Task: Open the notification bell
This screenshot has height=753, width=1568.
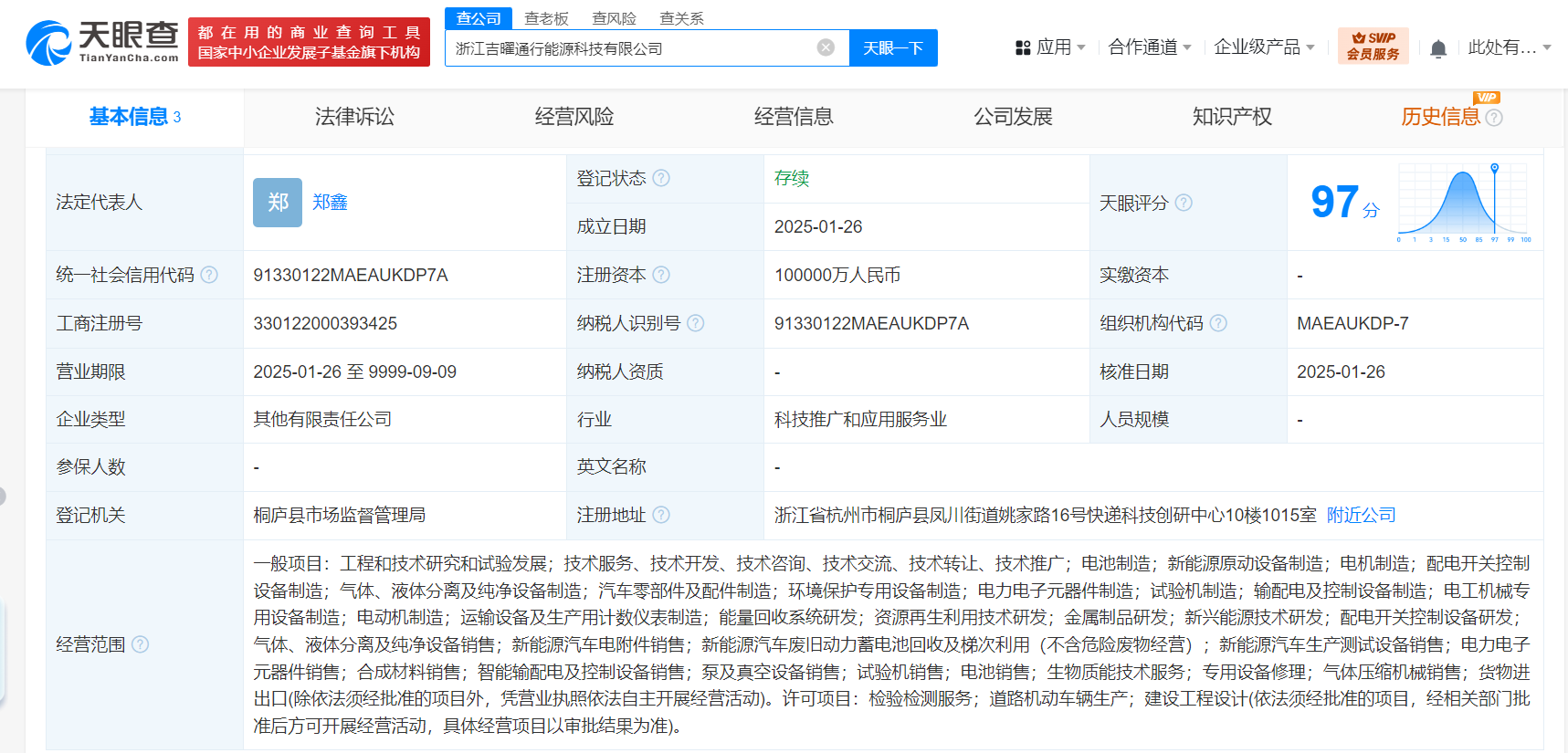Action: click(x=1437, y=48)
